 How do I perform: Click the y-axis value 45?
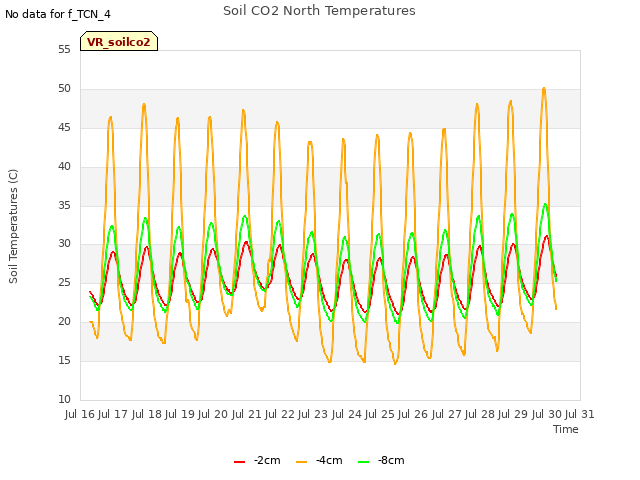click(64, 128)
